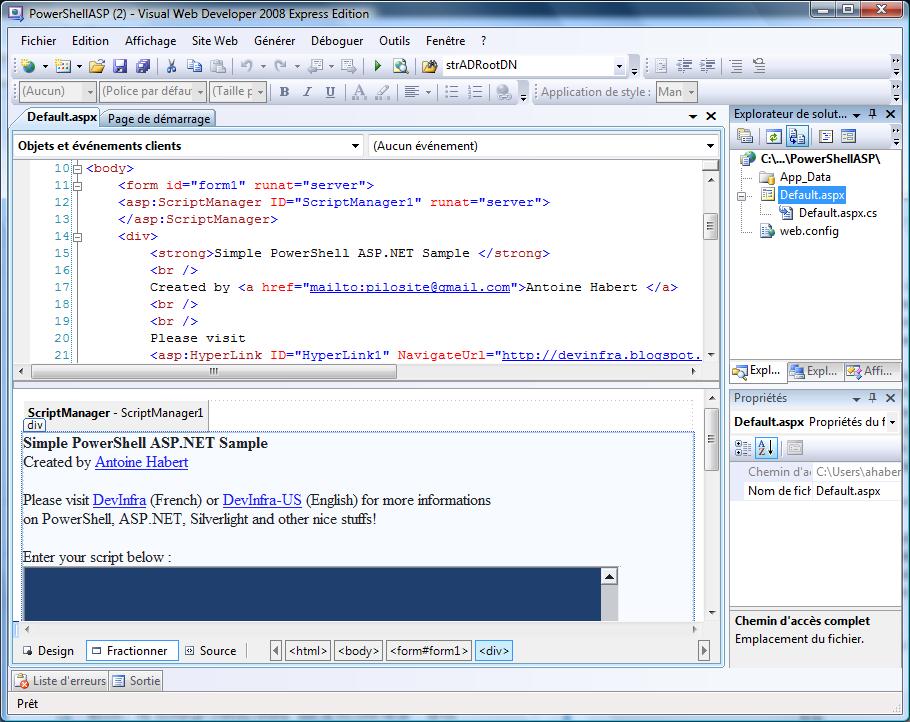Viewport: 910px width, 722px height.
Task: Open the Application de style dropdown
Action: 691,92
